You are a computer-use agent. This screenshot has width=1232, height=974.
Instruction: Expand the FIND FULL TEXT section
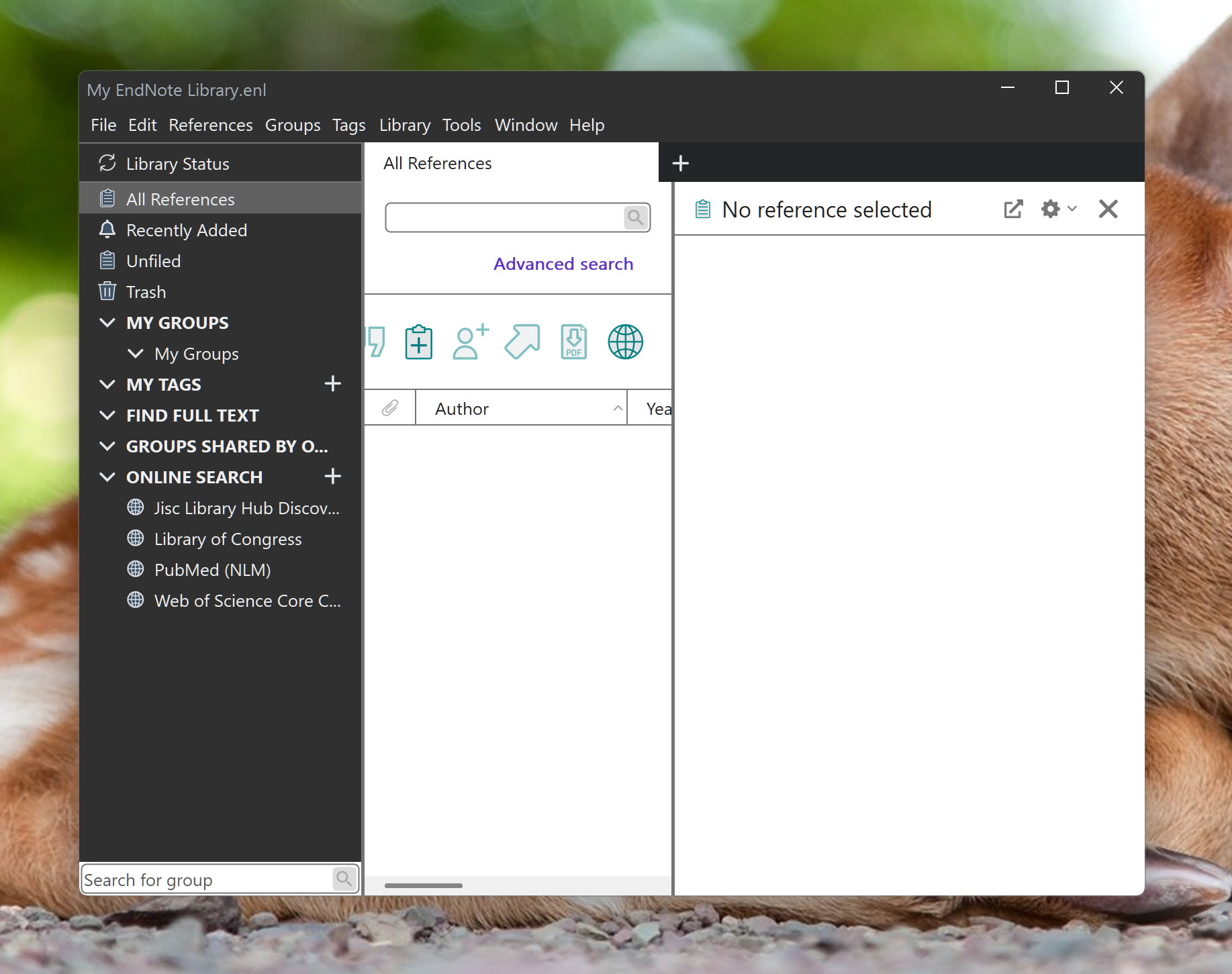107,416
